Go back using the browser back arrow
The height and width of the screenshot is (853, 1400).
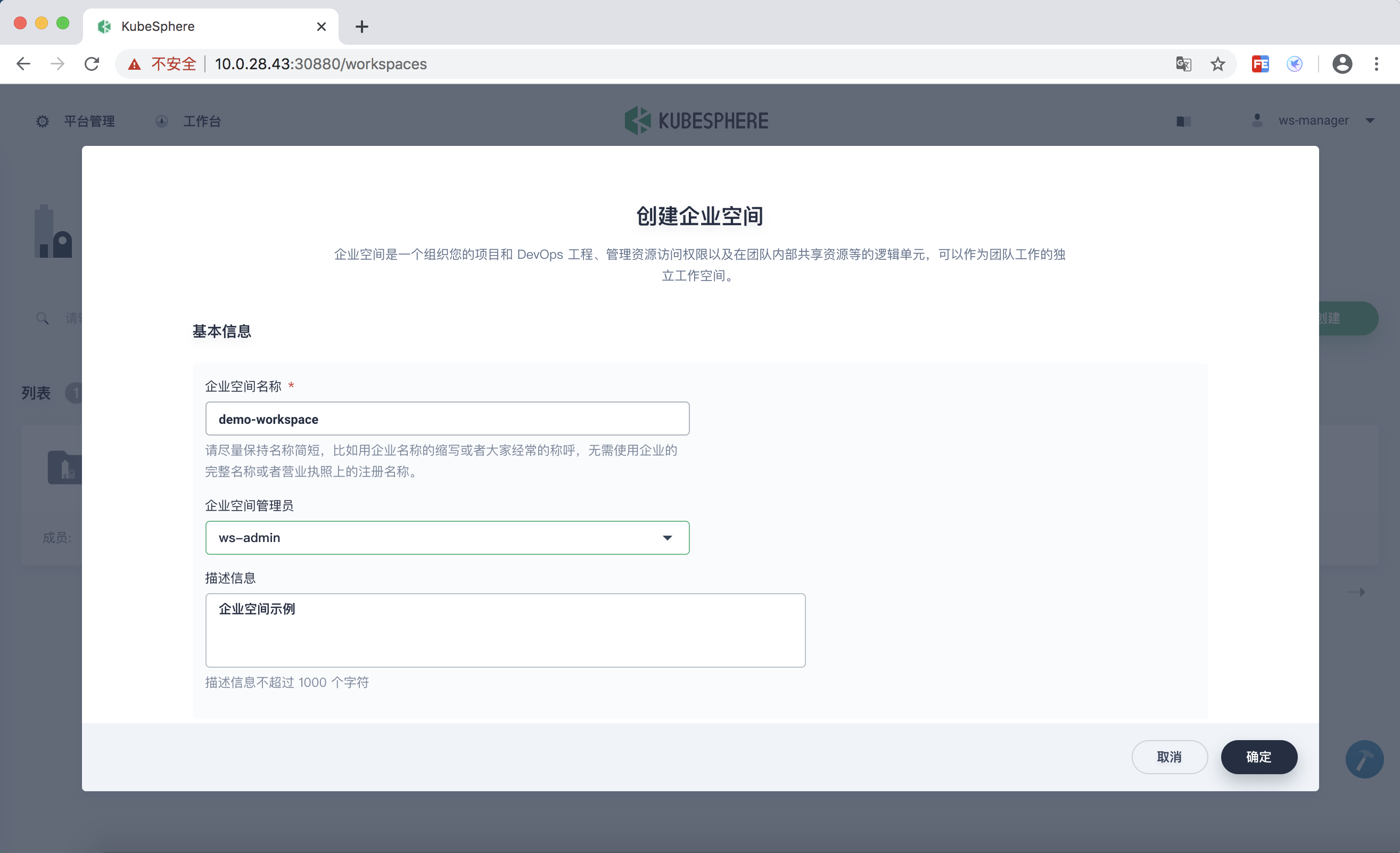coord(23,64)
